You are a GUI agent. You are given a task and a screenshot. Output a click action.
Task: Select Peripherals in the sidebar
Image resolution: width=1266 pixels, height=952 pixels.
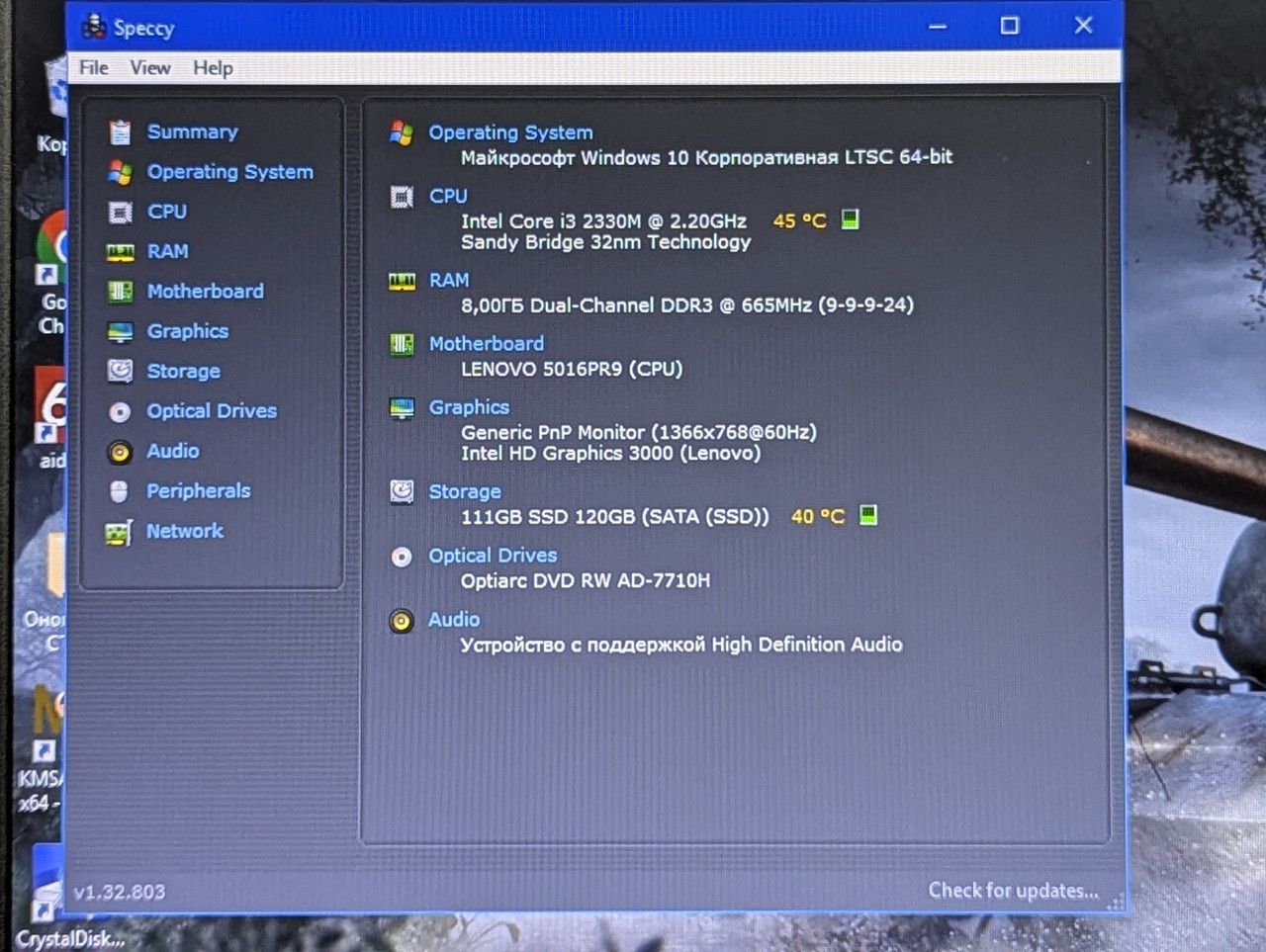click(198, 490)
